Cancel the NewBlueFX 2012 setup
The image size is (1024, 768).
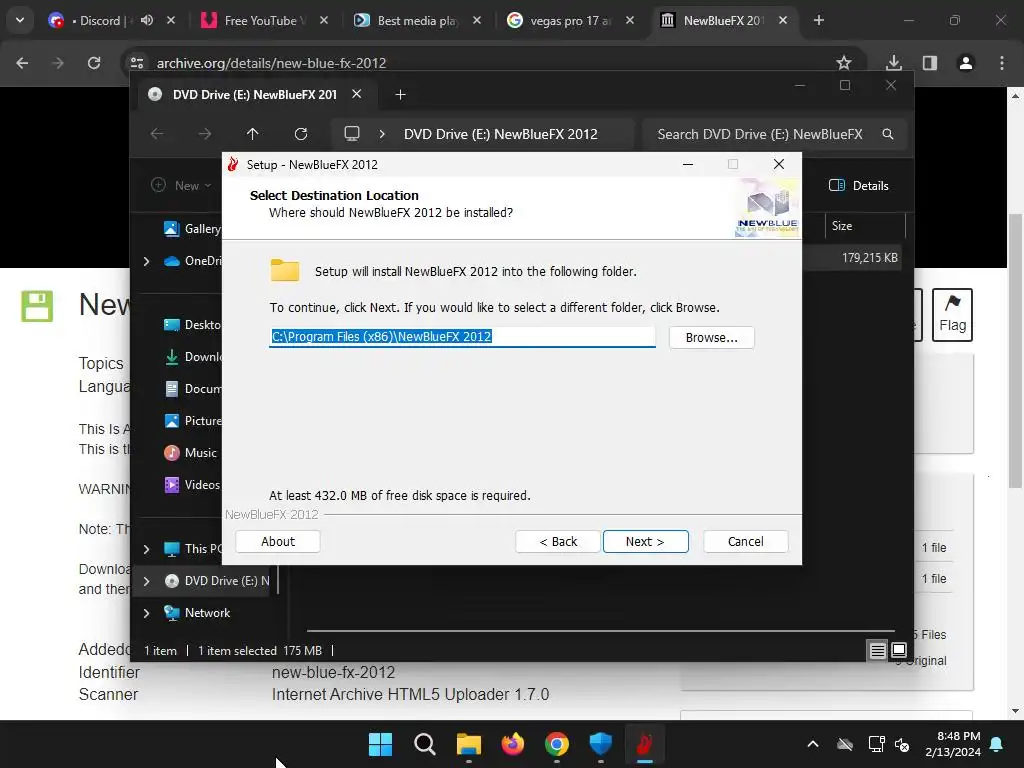click(745, 541)
